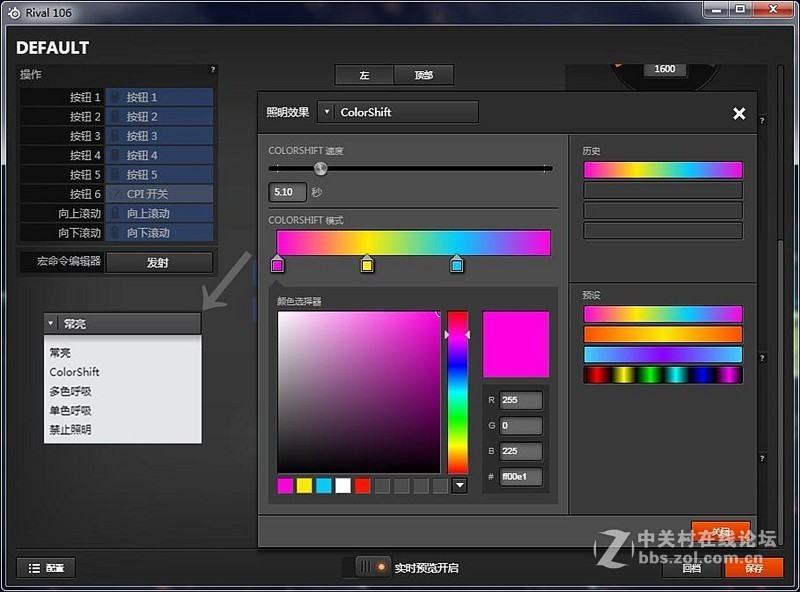Click the yellow gradient stop marker
This screenshot has height=592, width=800.
367,265
